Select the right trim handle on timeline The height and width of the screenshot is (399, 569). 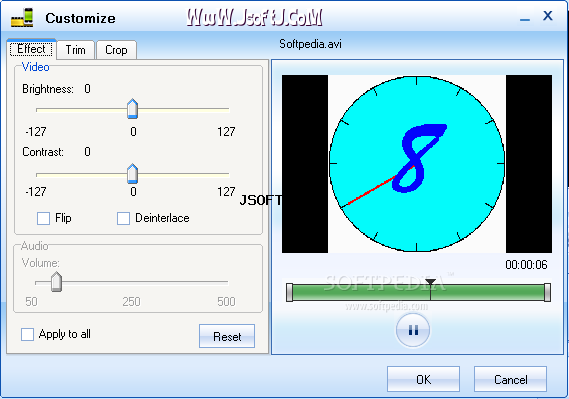[x=547, y=292]
